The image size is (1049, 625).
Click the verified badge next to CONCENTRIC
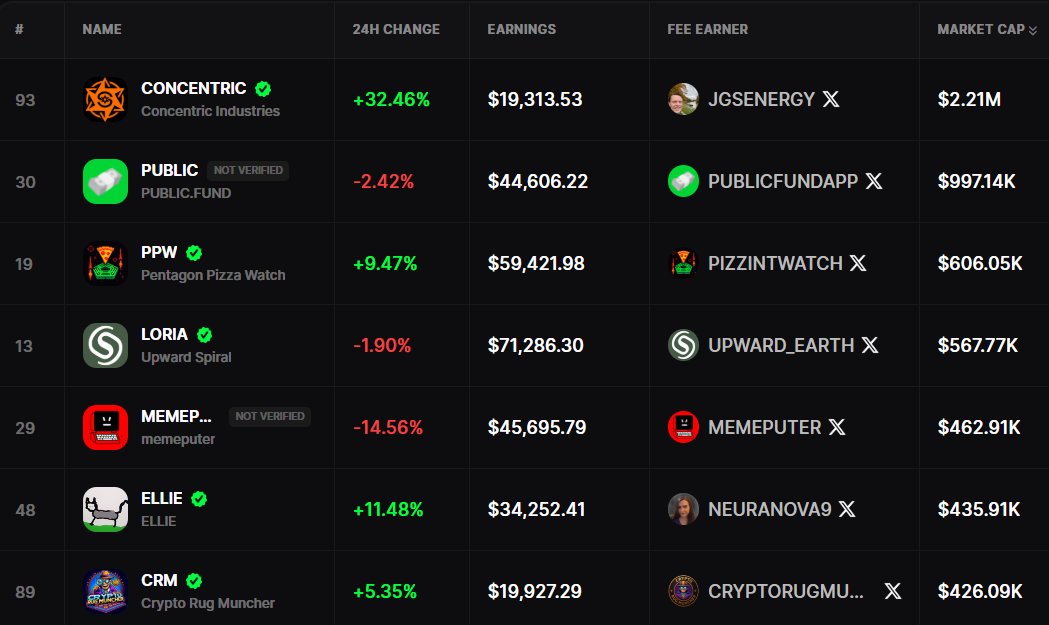[262, 88]
